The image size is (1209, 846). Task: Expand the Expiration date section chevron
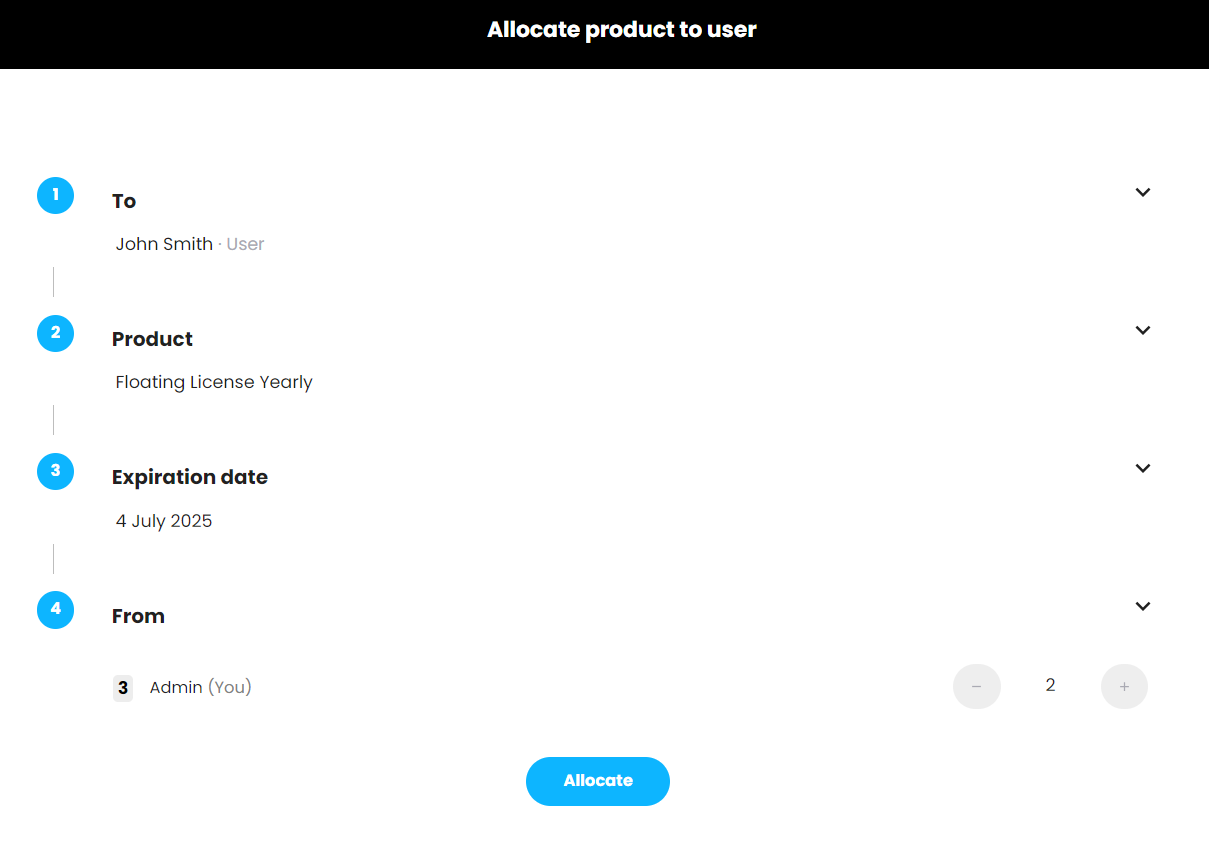point(1143,468)
